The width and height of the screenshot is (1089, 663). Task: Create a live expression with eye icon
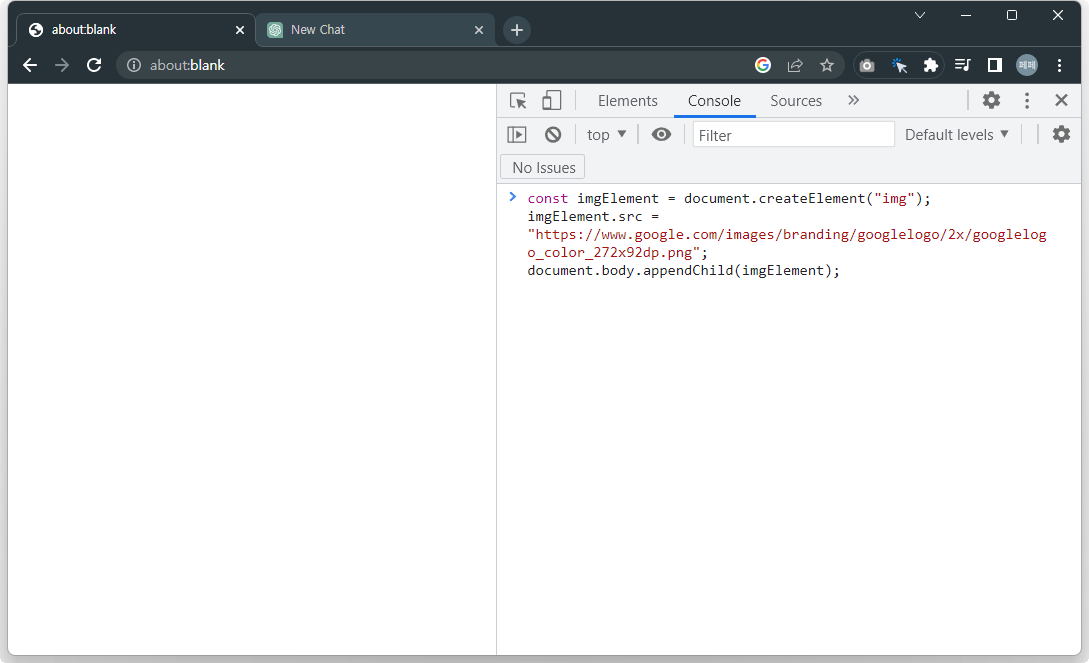tap(661, 135)
